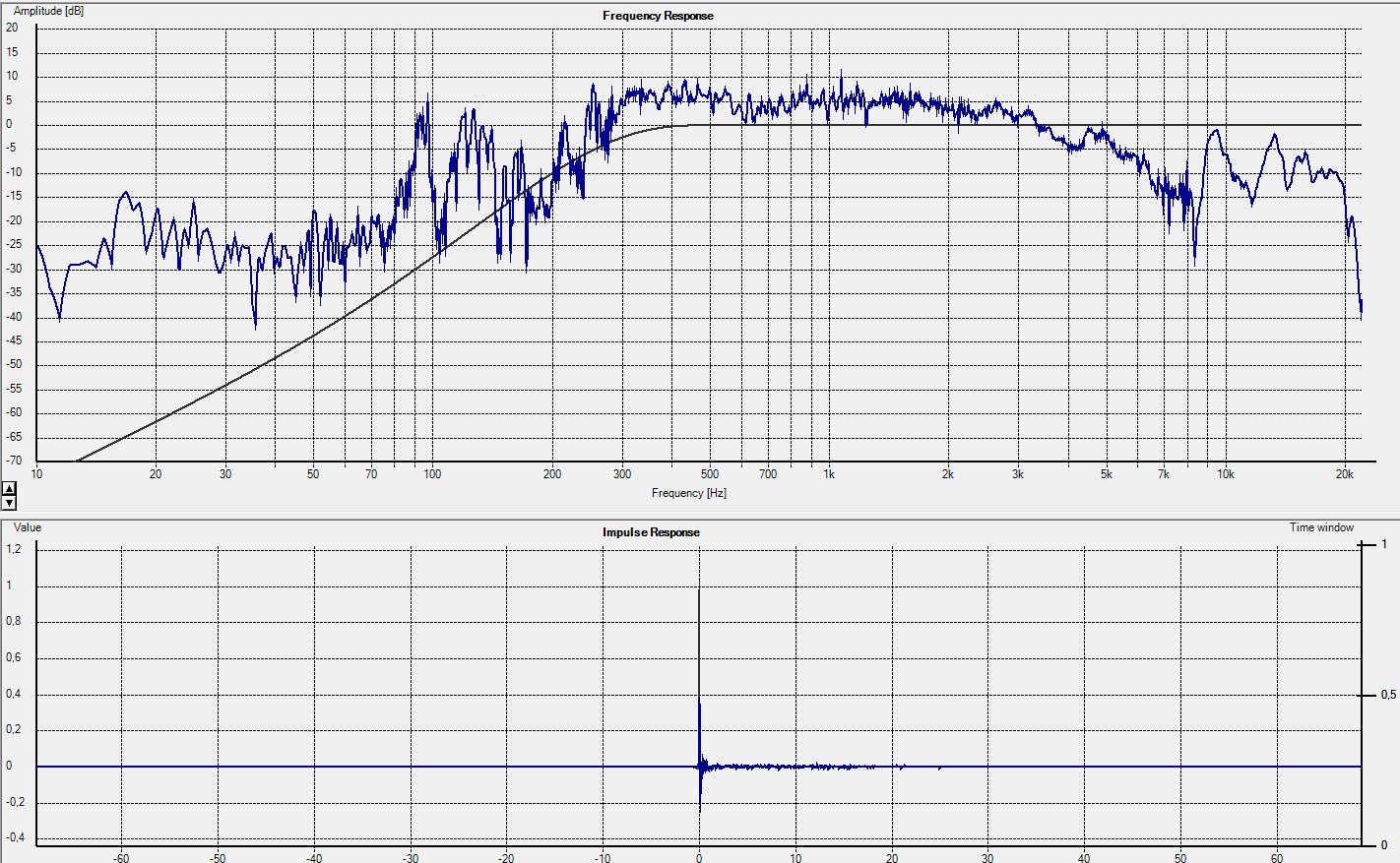
Task: Click the '-70' amplitude axis tick label
Action: click(x=13, y=461)
